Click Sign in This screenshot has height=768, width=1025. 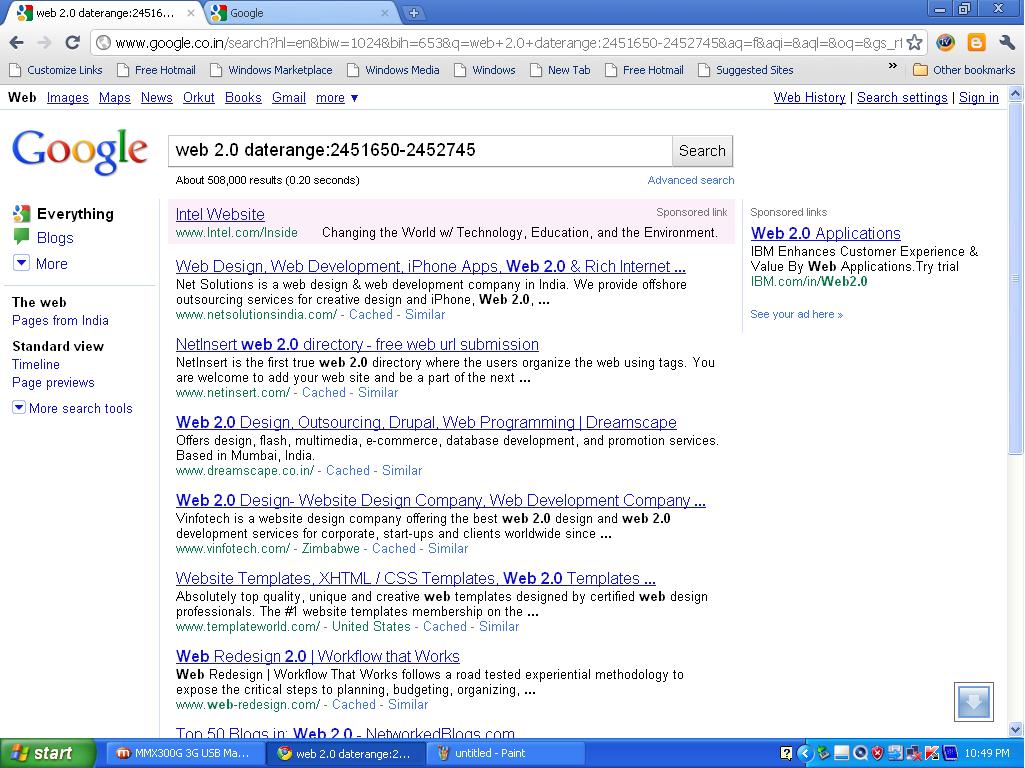(x=978, y=97)
